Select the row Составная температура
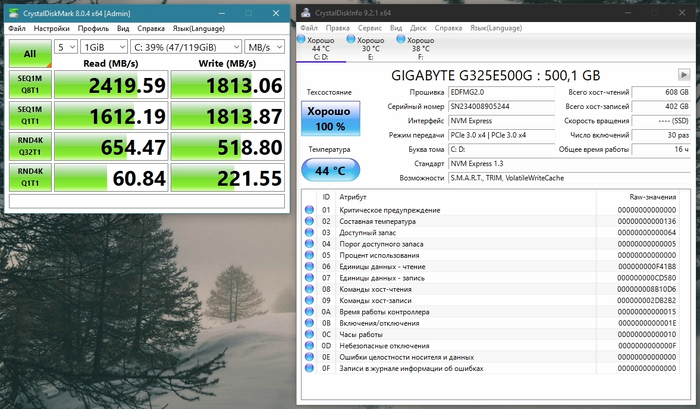This screenshot has height=409, width=700. (491, 221)
